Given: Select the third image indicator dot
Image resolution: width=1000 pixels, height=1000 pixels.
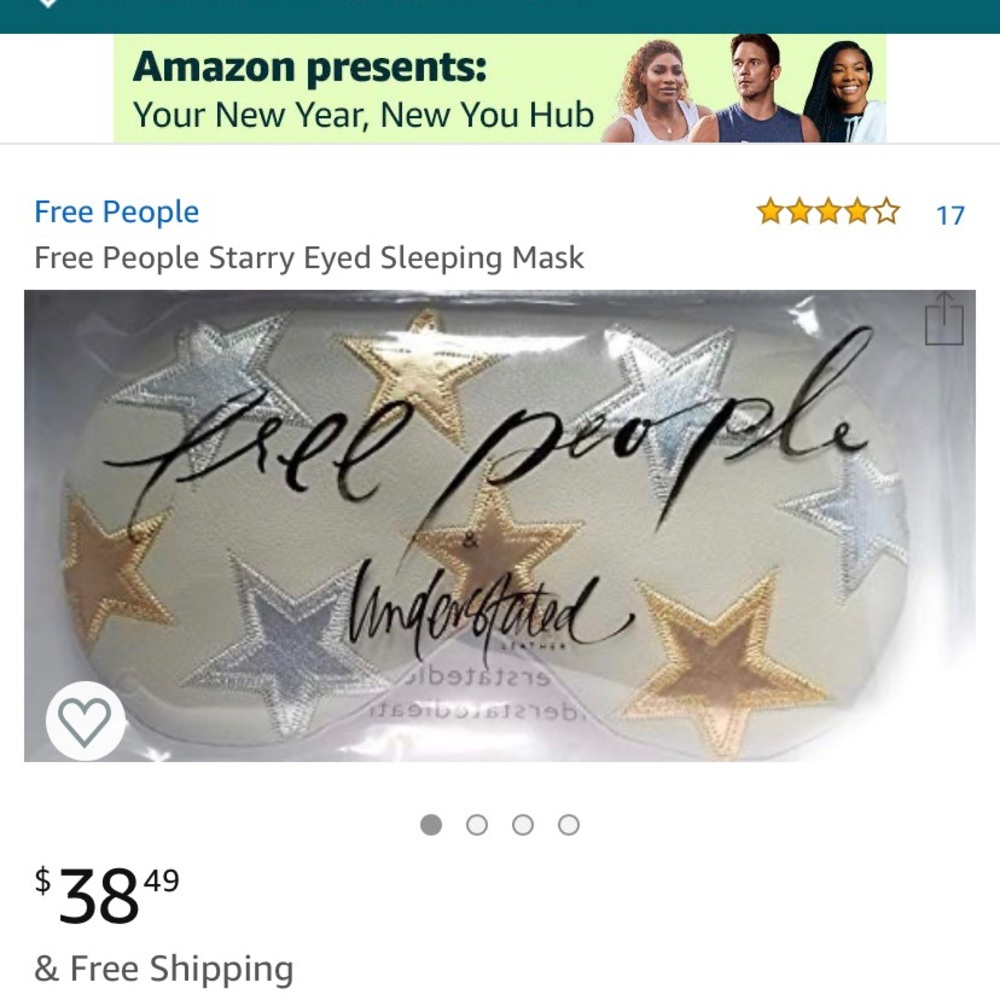Looking at the screenshot, I should tap(523, 823).
